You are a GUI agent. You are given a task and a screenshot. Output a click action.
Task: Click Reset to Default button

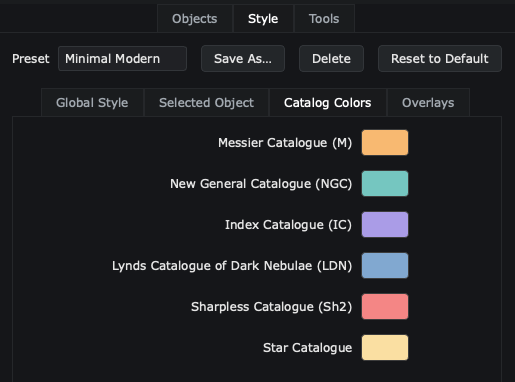(440, 59)
